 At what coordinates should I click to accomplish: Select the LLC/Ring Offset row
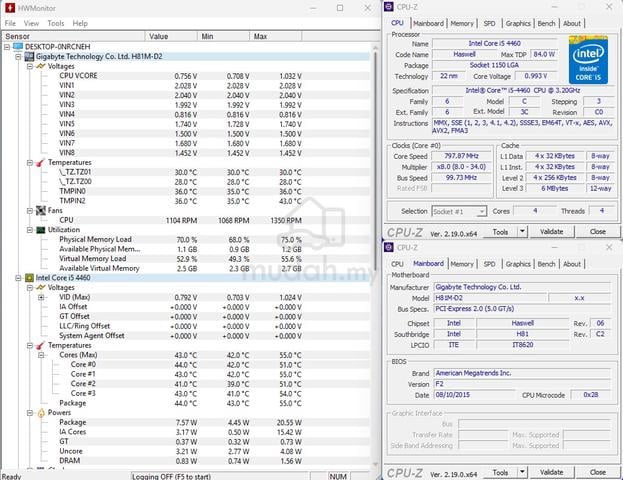point(185,326)
